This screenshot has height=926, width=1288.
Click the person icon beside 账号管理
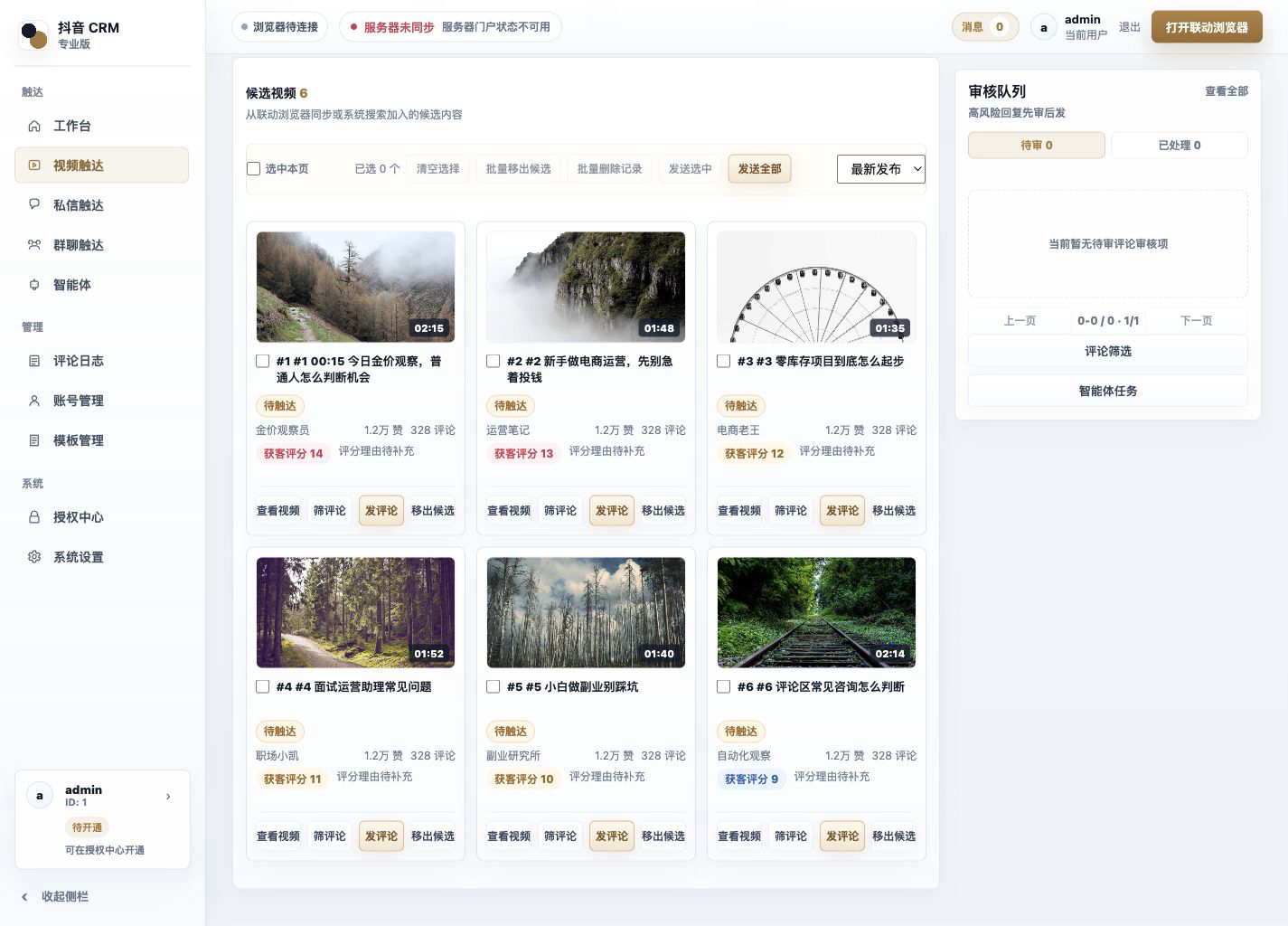(34, 401)
